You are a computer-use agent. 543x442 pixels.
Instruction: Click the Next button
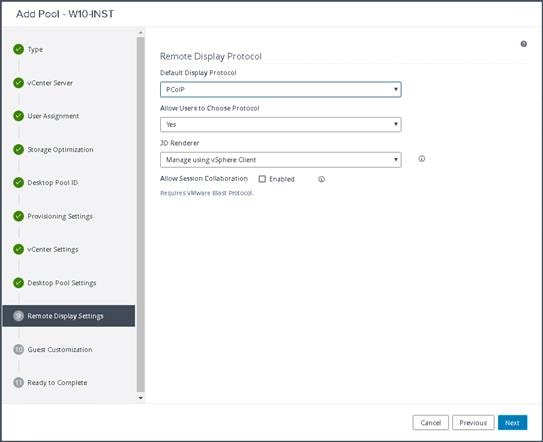513,423
